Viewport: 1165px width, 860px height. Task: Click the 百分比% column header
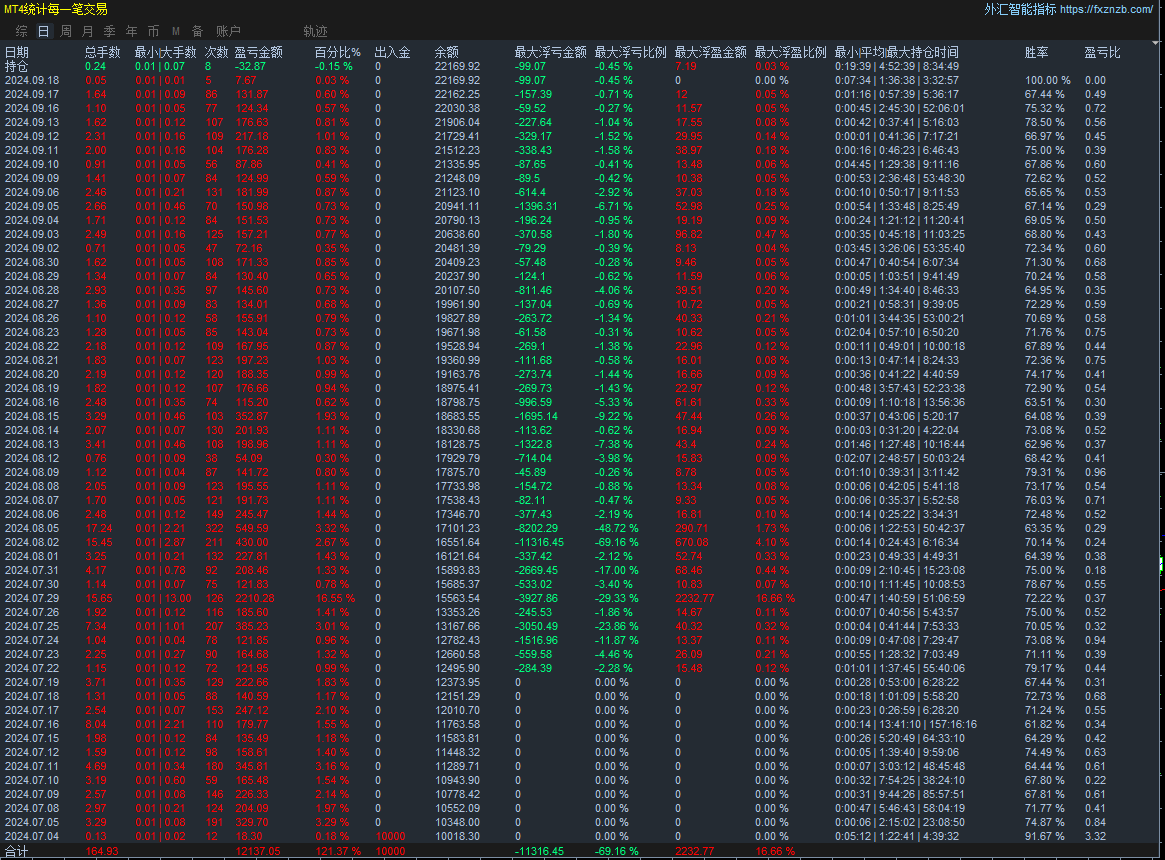pos(337,52)
